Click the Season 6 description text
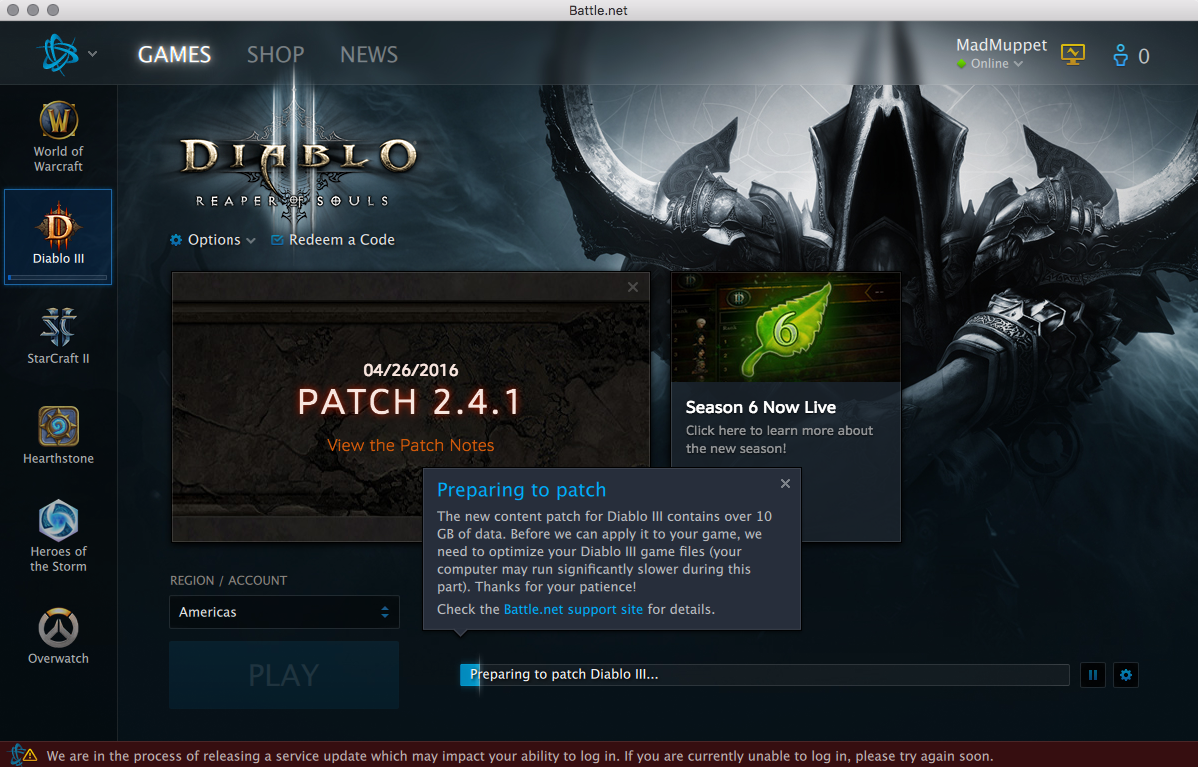 click(779, 439)
